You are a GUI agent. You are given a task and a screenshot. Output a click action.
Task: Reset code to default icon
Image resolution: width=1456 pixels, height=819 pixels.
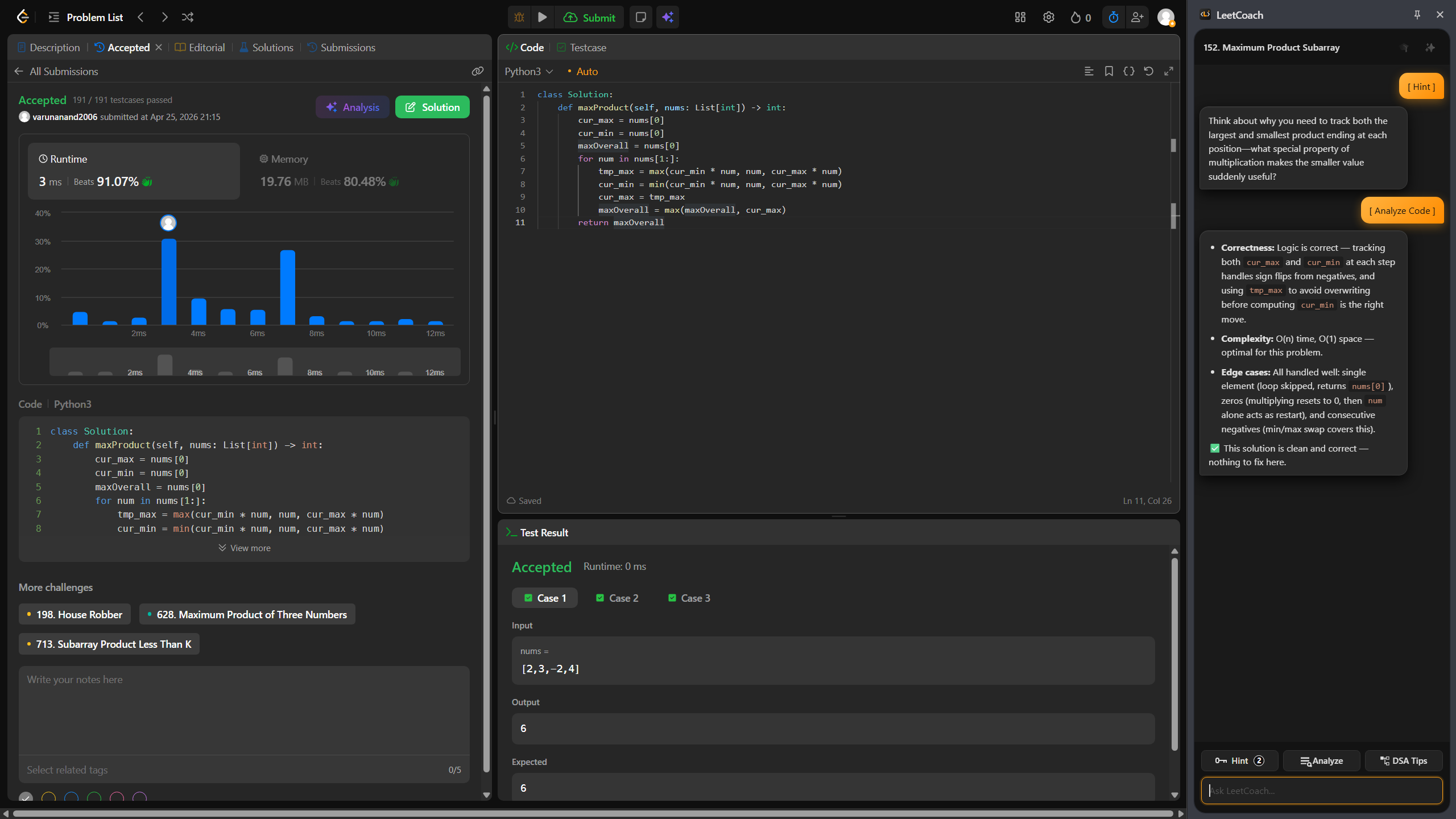[1149, 71]
